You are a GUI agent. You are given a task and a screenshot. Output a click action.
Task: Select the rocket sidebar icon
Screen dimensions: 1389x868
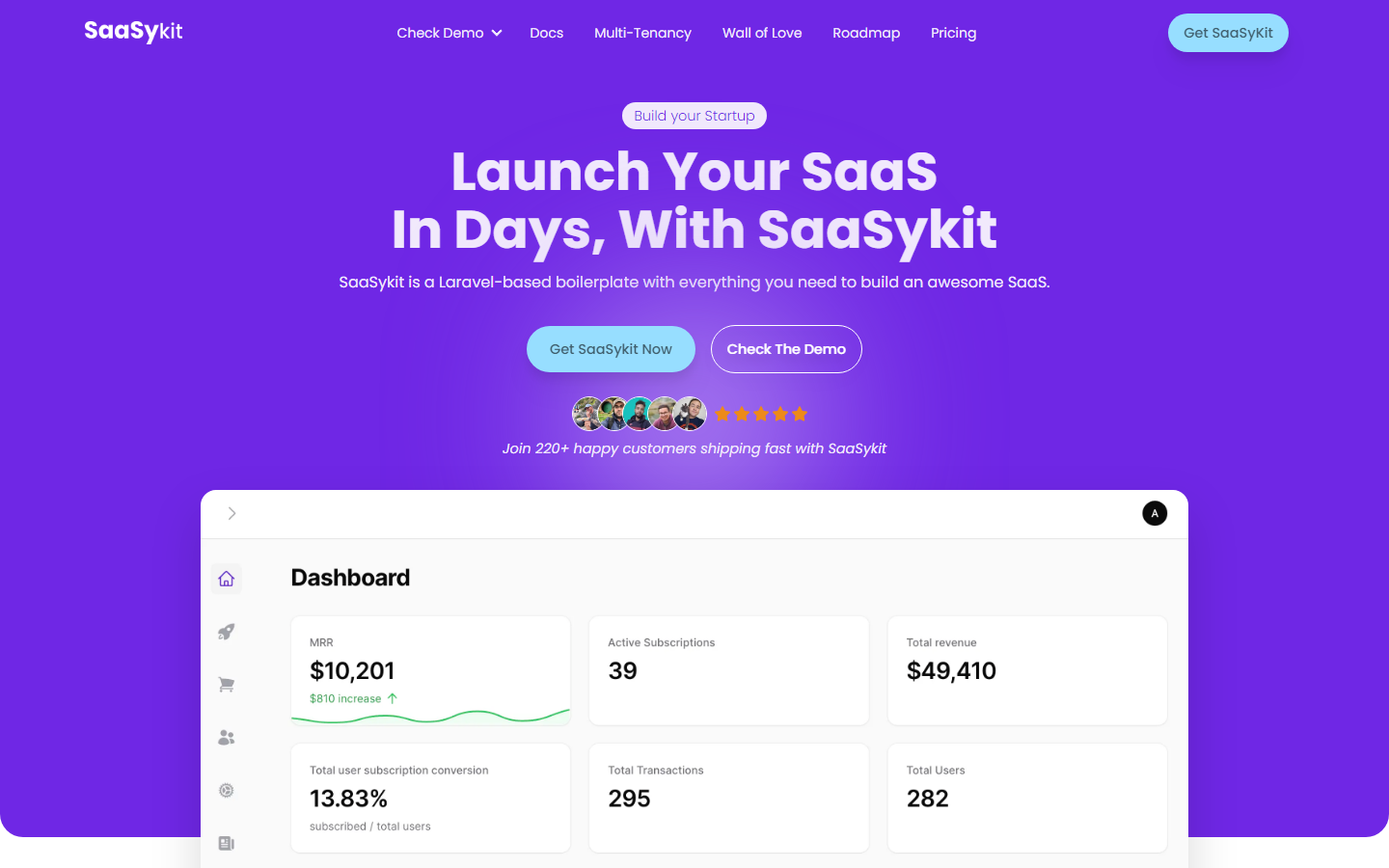pos(227,632)
